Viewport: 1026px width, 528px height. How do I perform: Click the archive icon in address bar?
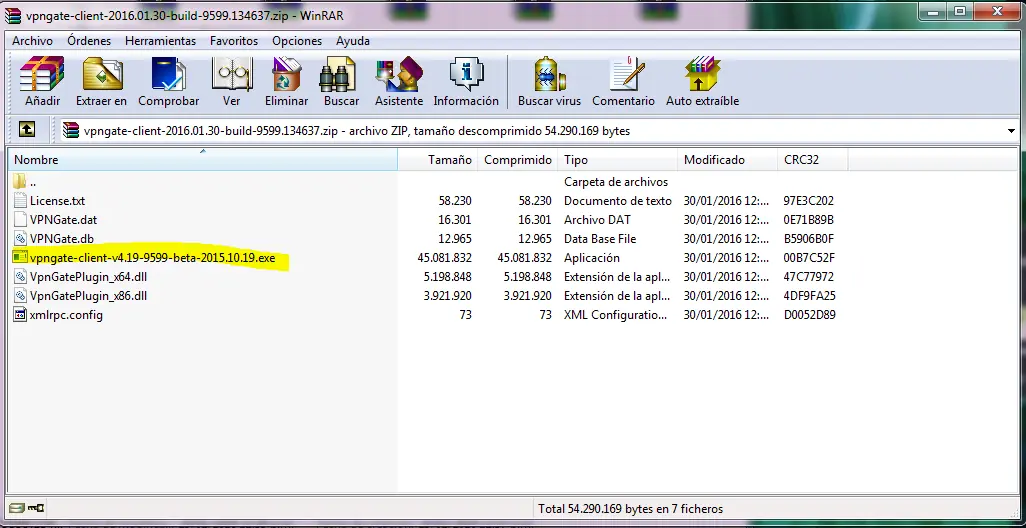click(71, 130)
